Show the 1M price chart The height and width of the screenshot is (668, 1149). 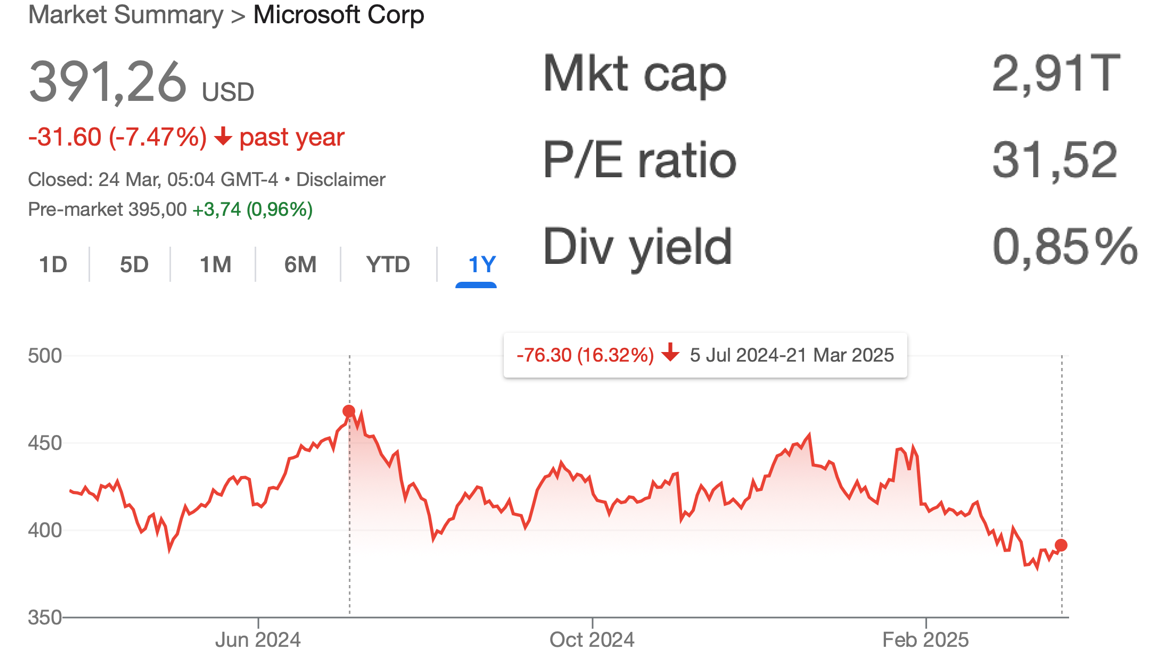215,265
